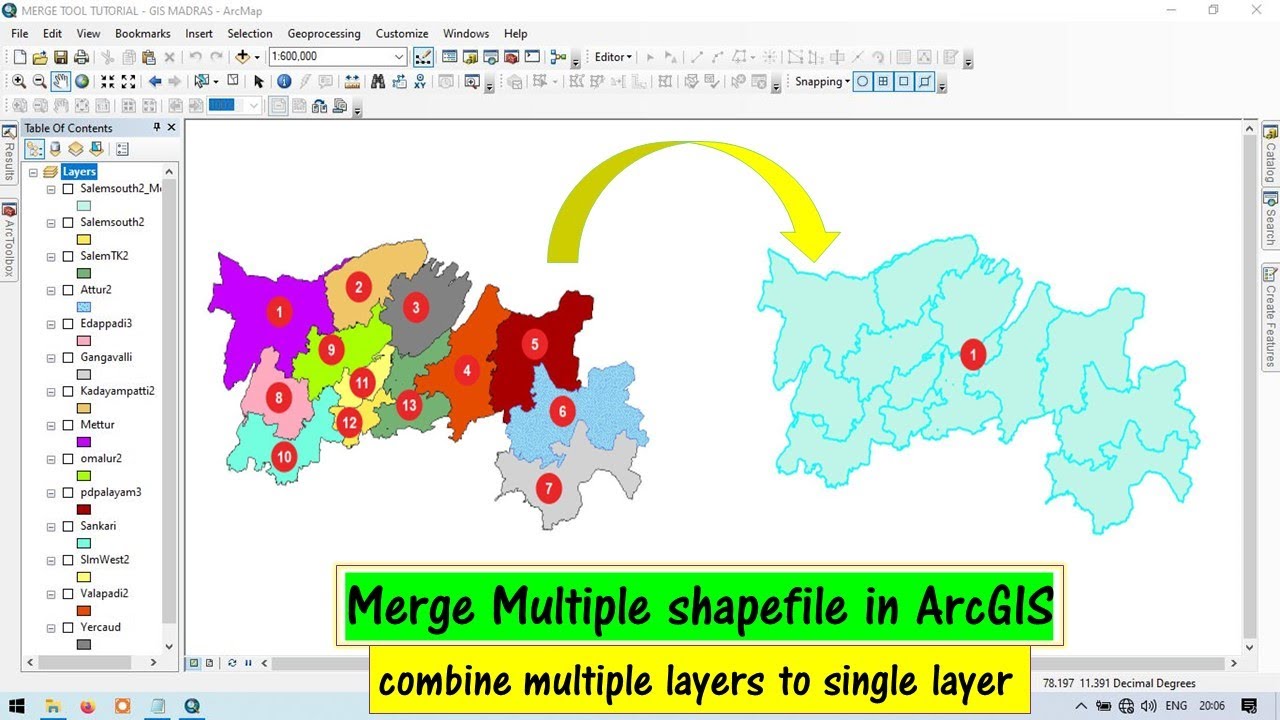
Task: Open the Python window icon
Action: pyautogui.click(x=532, y=57)
